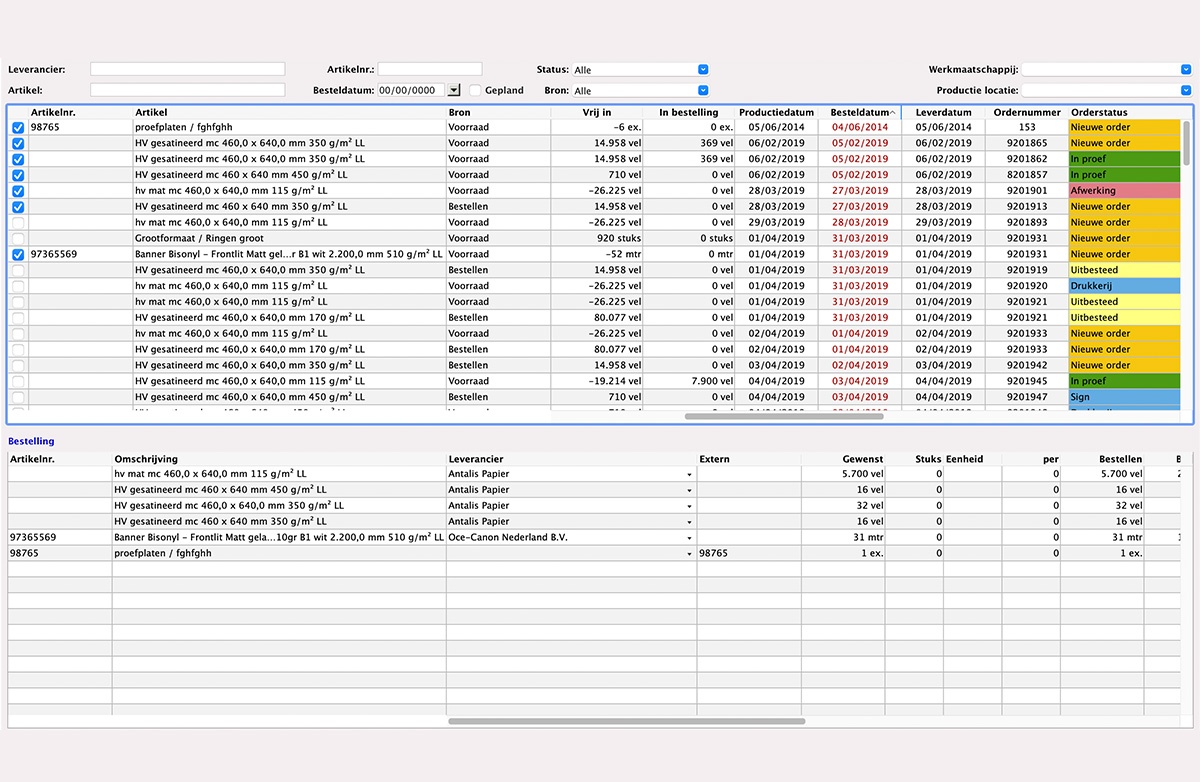Image resolution: width=1200 pixels, height=782 pixels.
Task: Select the blue Sign status cell
Action: click(1125, 397)
